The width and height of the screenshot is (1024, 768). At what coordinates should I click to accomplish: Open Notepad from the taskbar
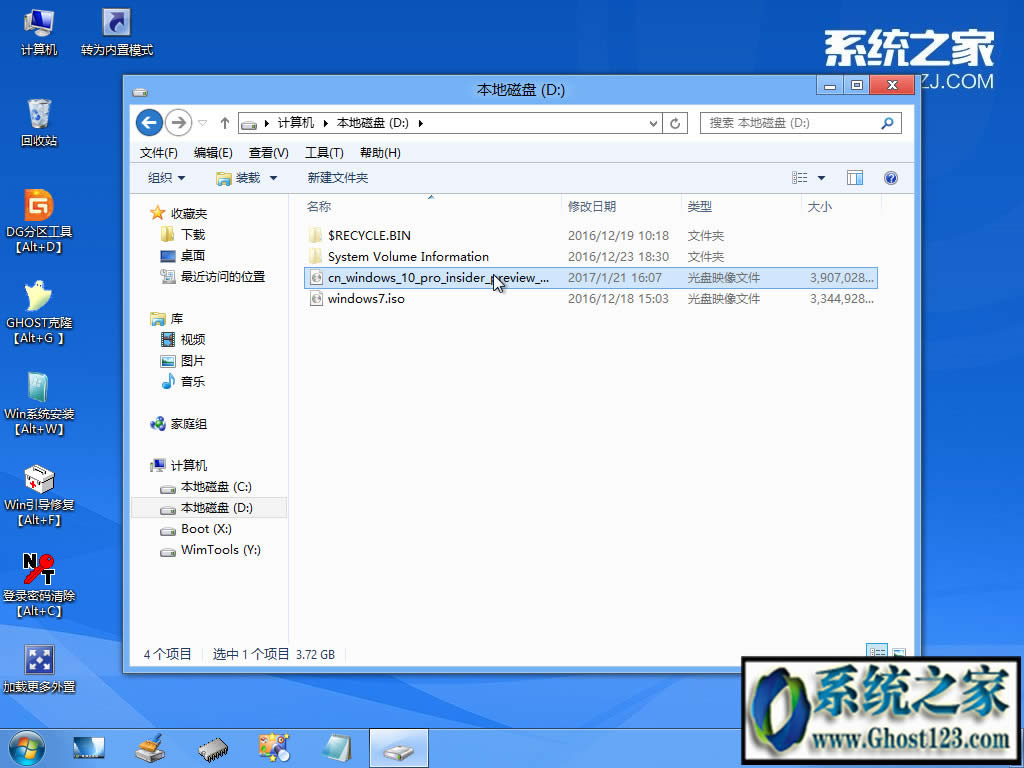(335, 748)
